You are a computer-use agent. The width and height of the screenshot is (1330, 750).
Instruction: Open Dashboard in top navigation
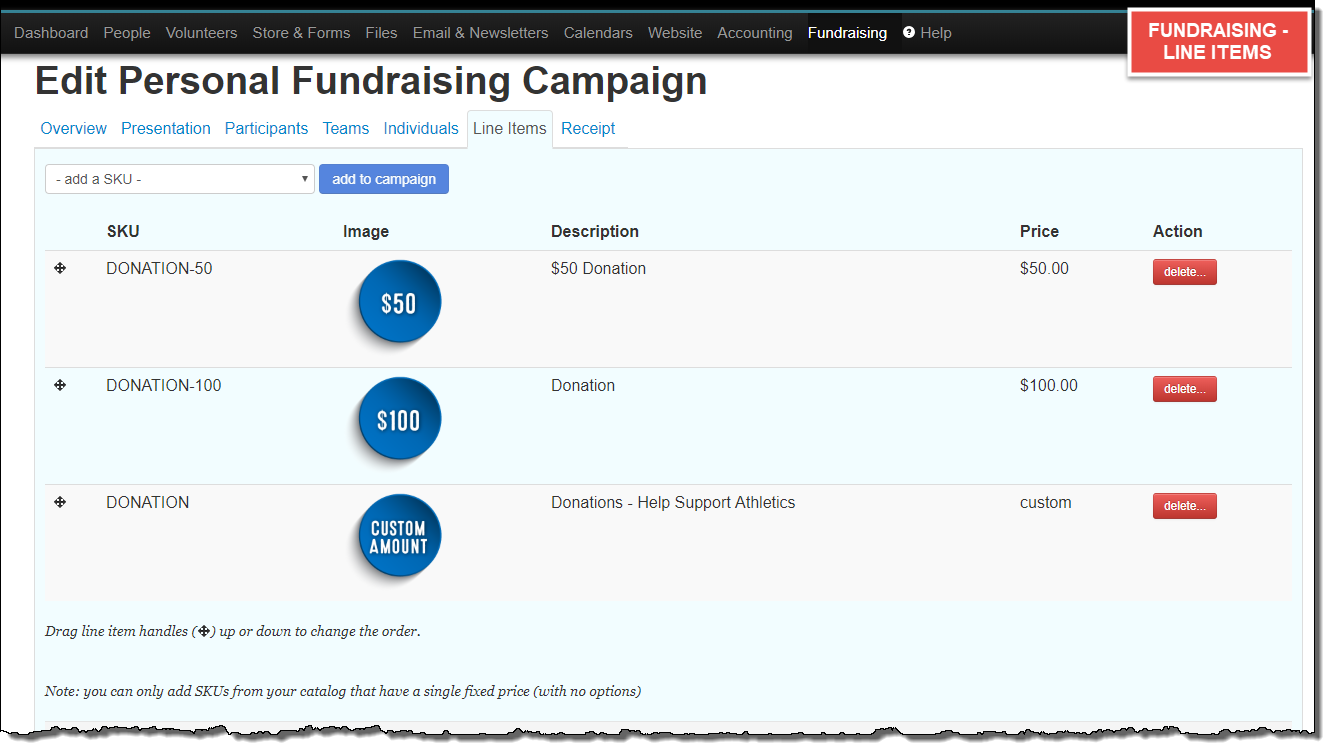51,33
